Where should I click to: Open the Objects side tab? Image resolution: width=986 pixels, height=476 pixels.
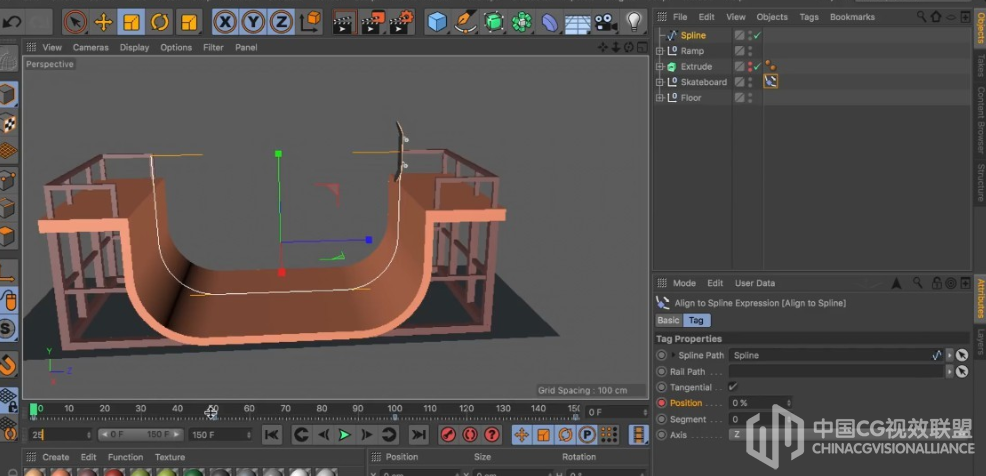click(980, 28)
